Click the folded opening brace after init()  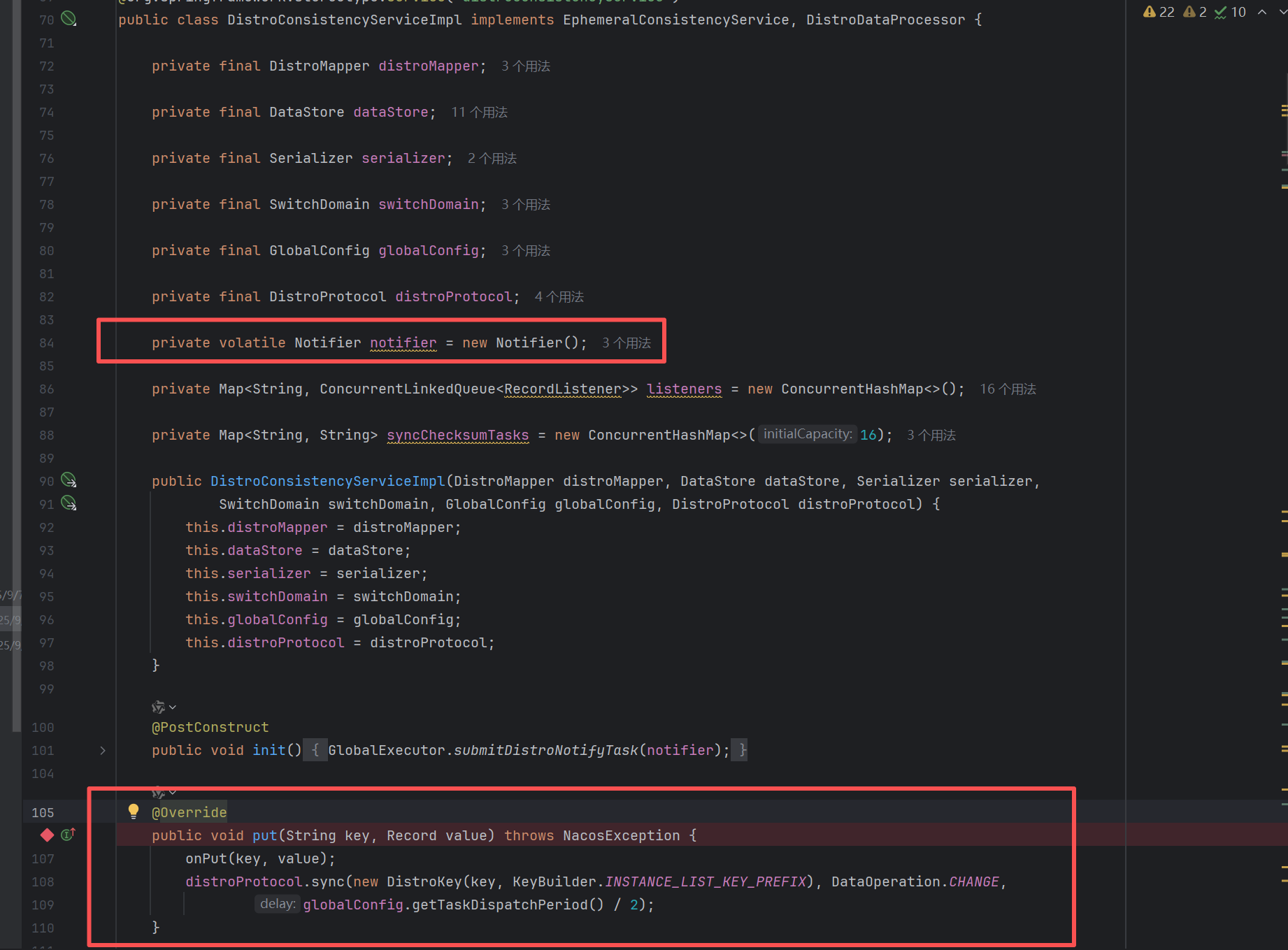point(315,750)
